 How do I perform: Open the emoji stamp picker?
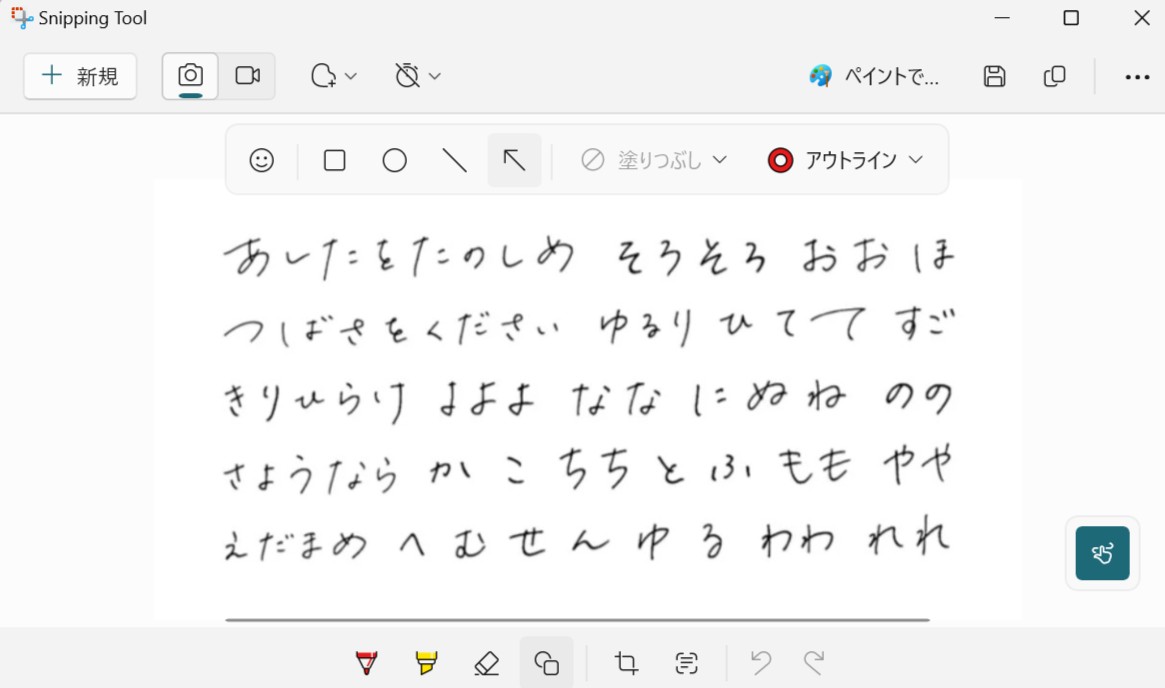coord(260,159)
